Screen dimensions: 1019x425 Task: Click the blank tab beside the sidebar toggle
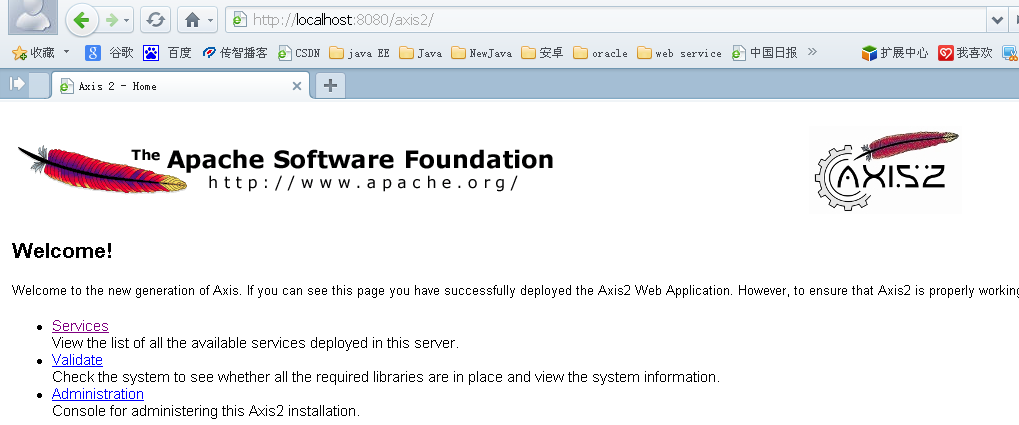tap(39, 86)
